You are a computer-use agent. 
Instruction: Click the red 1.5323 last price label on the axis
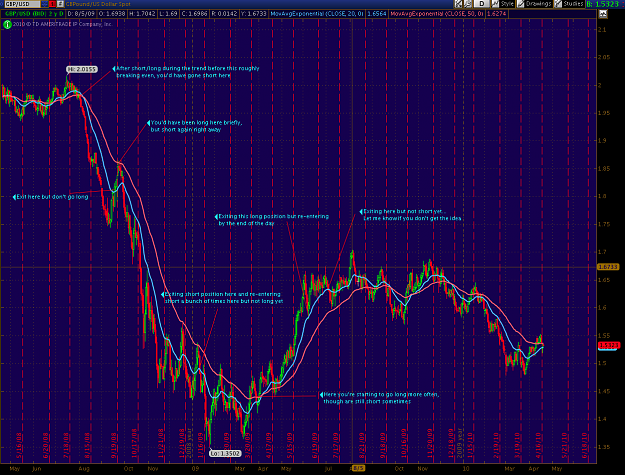(609, 345)
